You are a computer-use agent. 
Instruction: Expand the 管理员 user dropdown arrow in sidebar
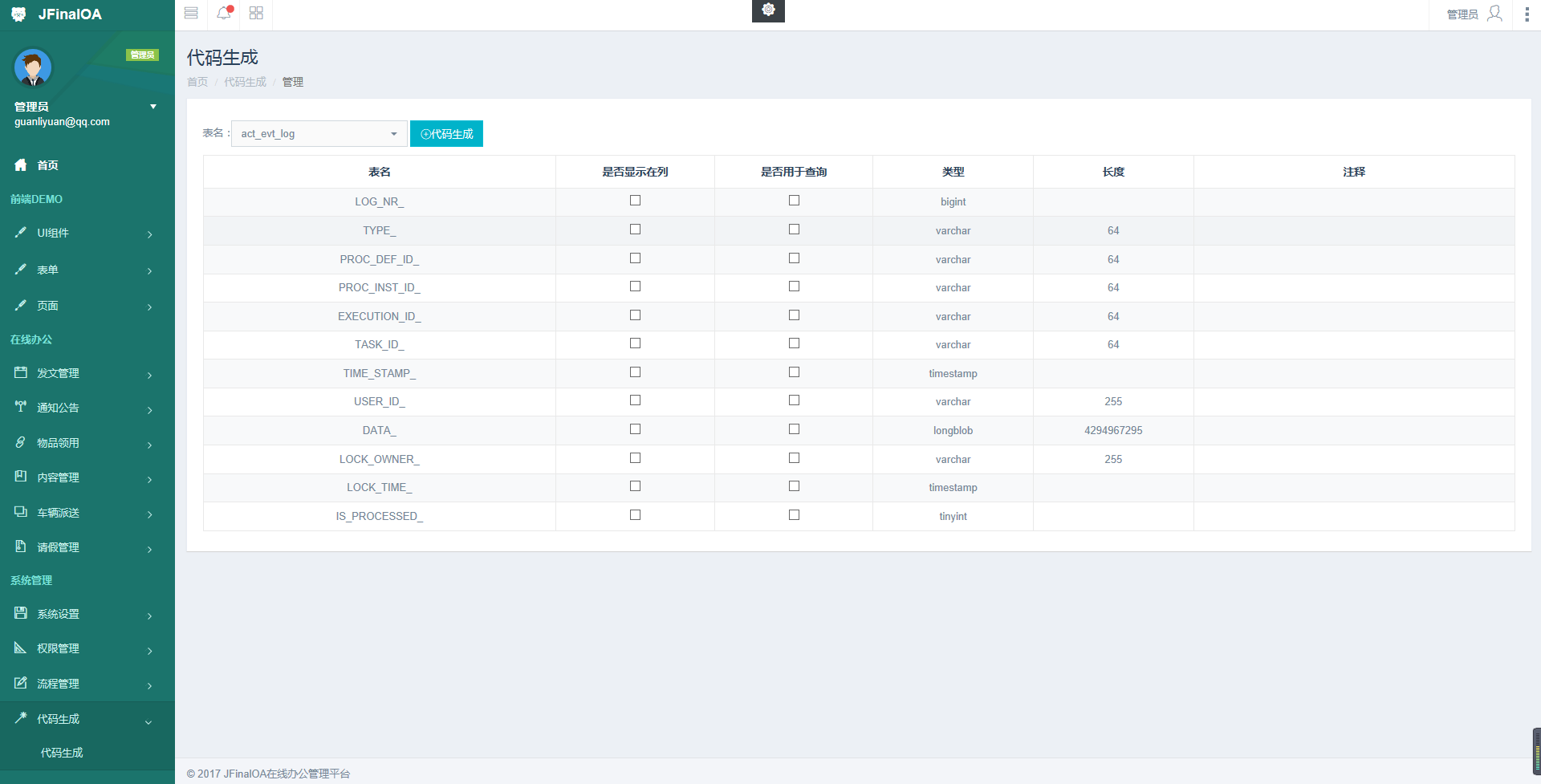pyautogui.click(x=153, y=107)
